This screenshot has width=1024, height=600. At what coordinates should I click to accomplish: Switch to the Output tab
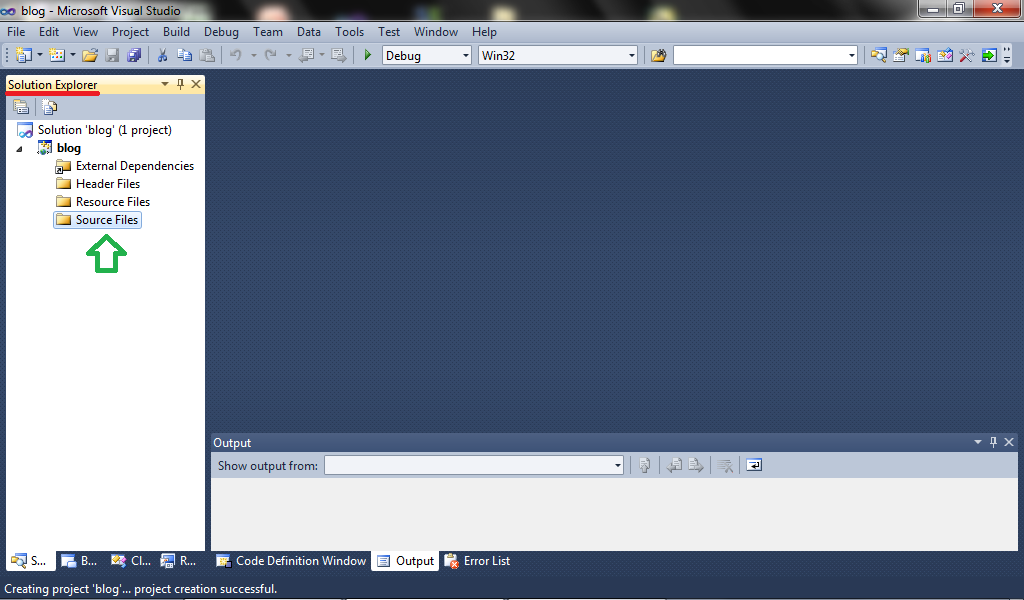tap(405, 561)
